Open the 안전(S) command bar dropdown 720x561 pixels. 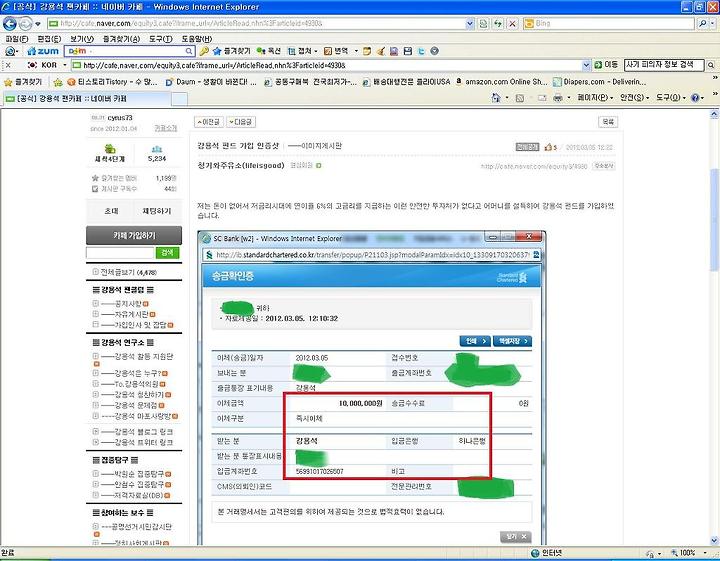point(635,98)
